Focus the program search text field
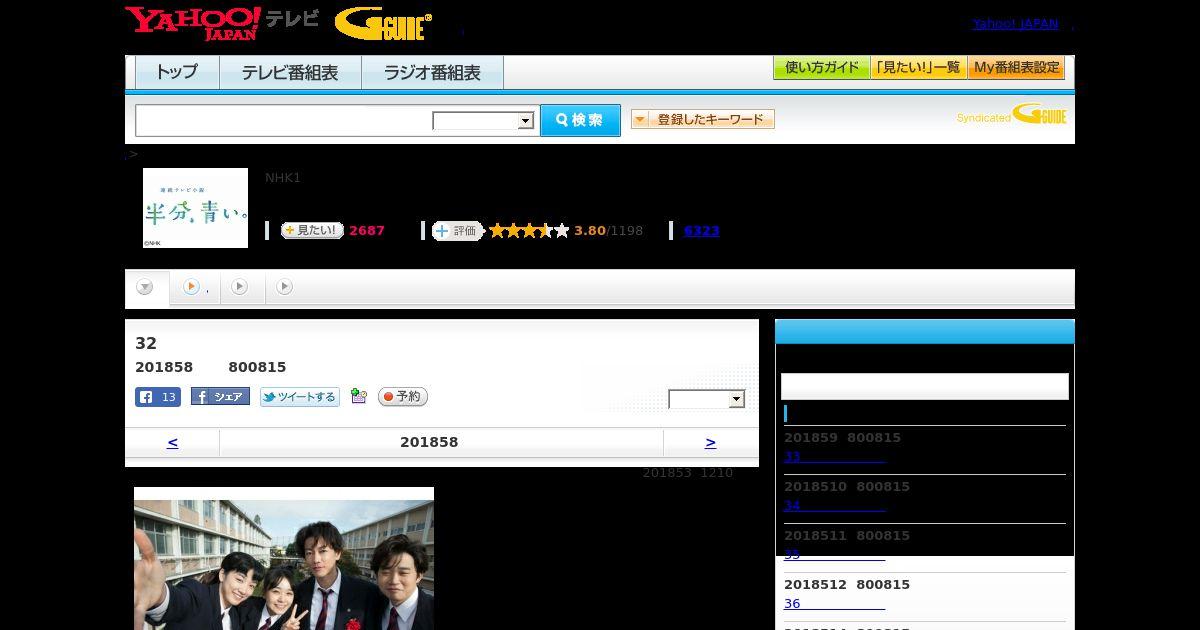The width and height of the screenshot is (1200, 630). coord(284,120)
